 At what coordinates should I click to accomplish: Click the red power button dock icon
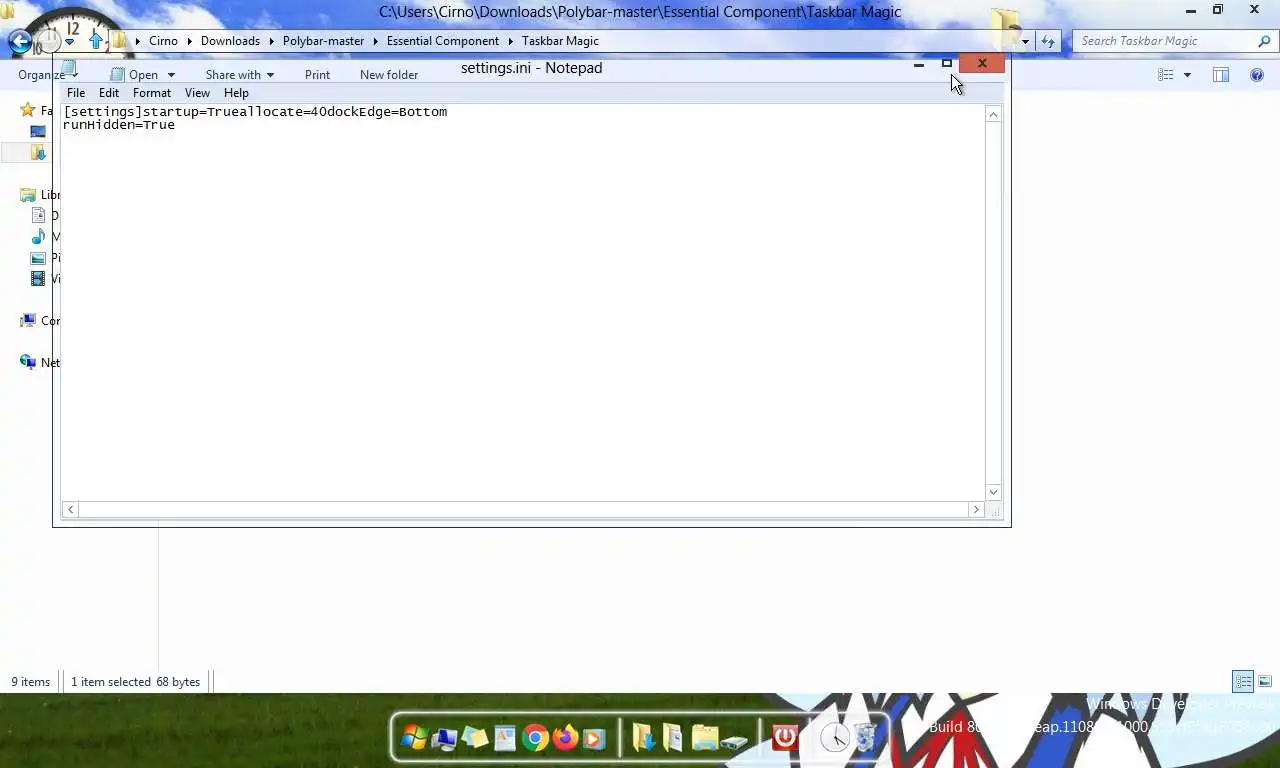(785, 738)
